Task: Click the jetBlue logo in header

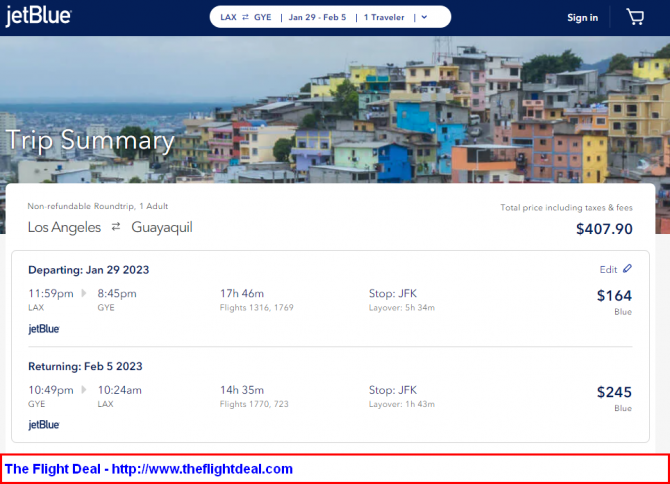Action: coord(38,17)
